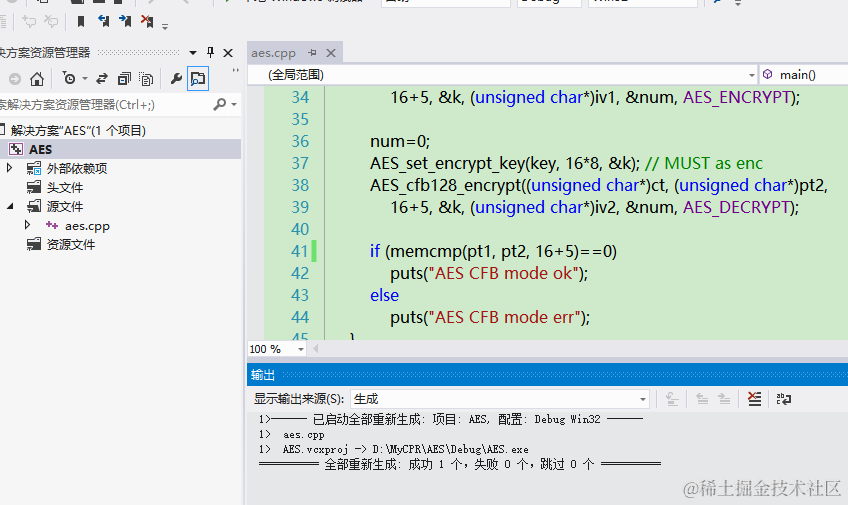Uncomment the selected lines
848x505 pixels.
click(51, 21)
